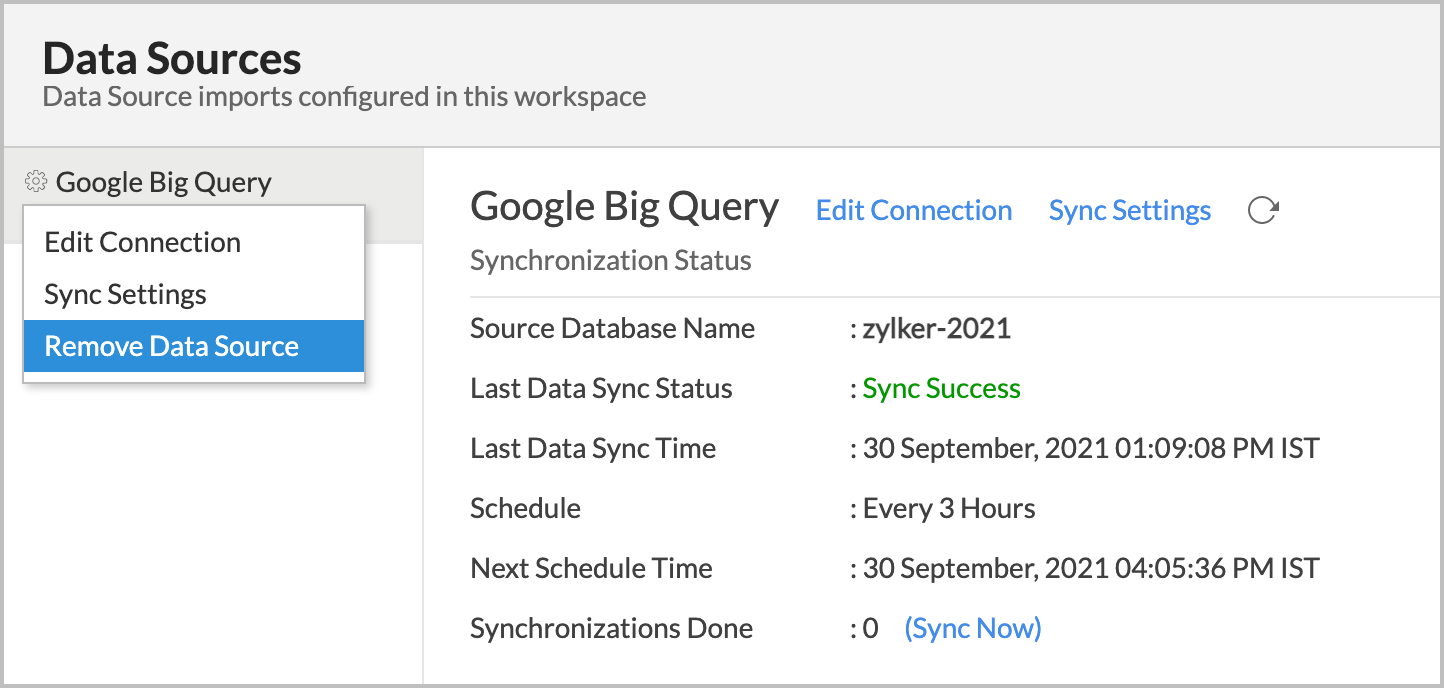1444x688 pixels.
Task: Choose Edit Connection from the popup menu
Action: [194, 242]
